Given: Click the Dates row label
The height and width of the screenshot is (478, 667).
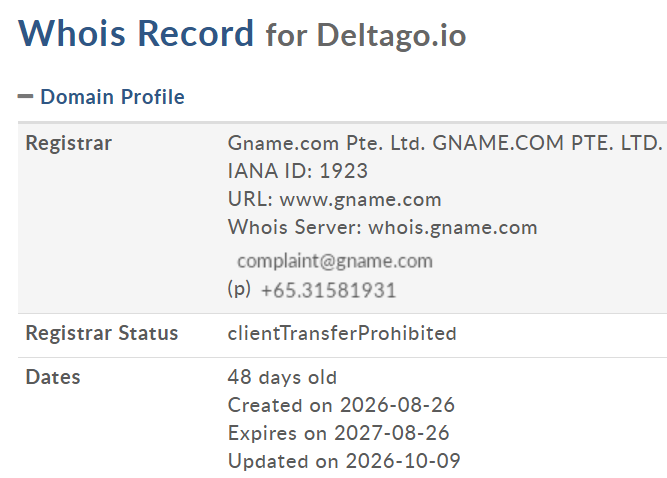Looking at the screenshot, I should 53,377.
